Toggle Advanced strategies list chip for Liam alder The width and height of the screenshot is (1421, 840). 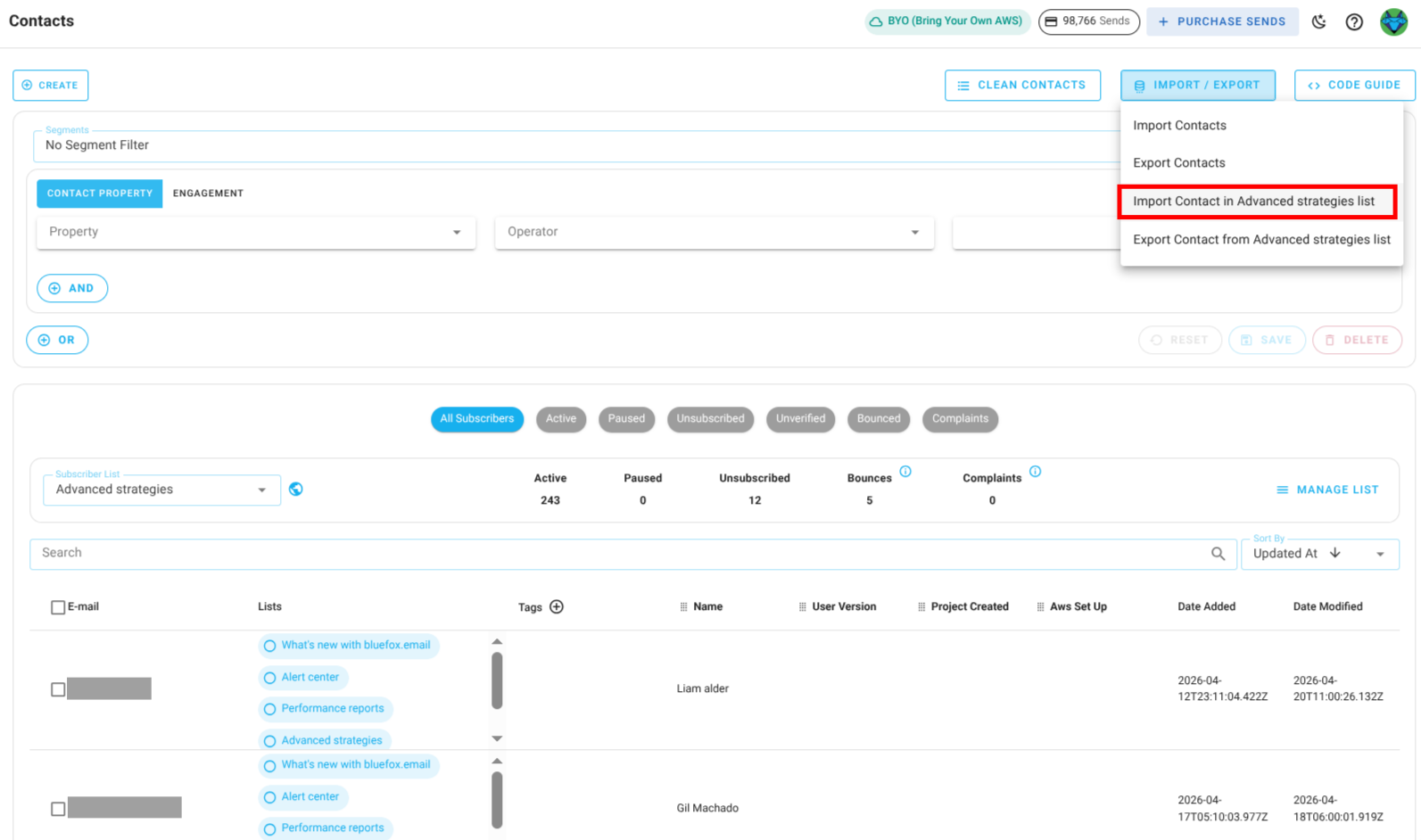coord(323,740)
